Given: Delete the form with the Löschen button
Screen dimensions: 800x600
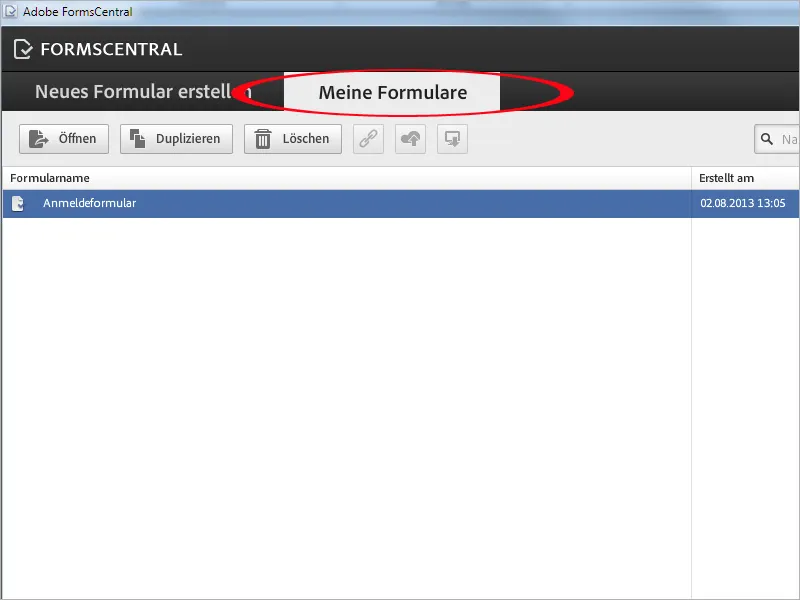Looking at the screenshot, I should tap(293, 139).
